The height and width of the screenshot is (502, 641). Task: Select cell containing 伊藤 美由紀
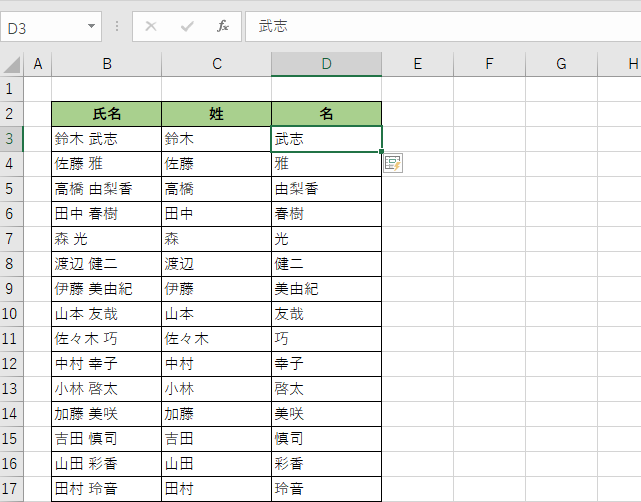click(x=107, y=289)
